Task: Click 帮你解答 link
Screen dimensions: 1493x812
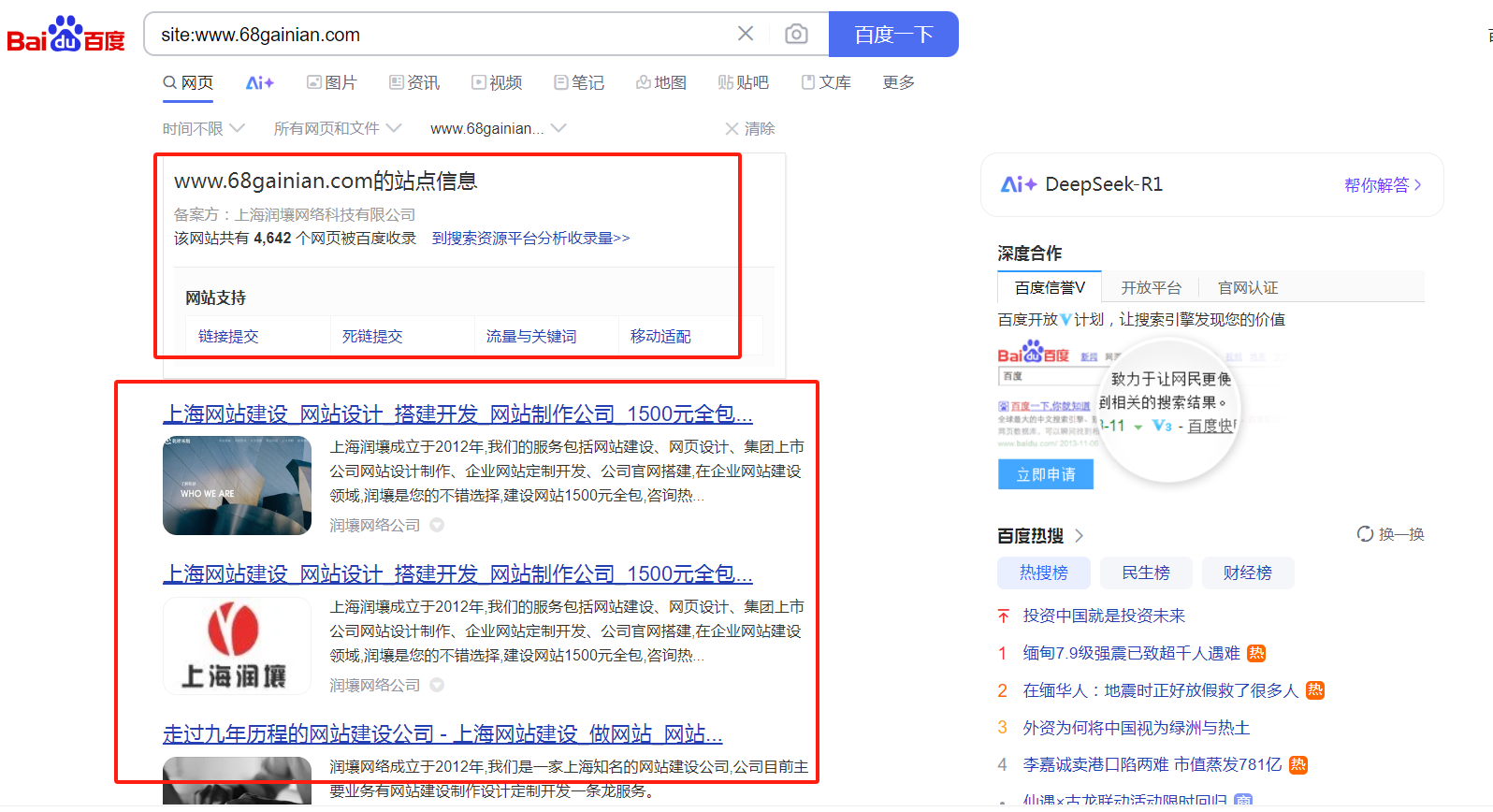Action: (1383, 185)
